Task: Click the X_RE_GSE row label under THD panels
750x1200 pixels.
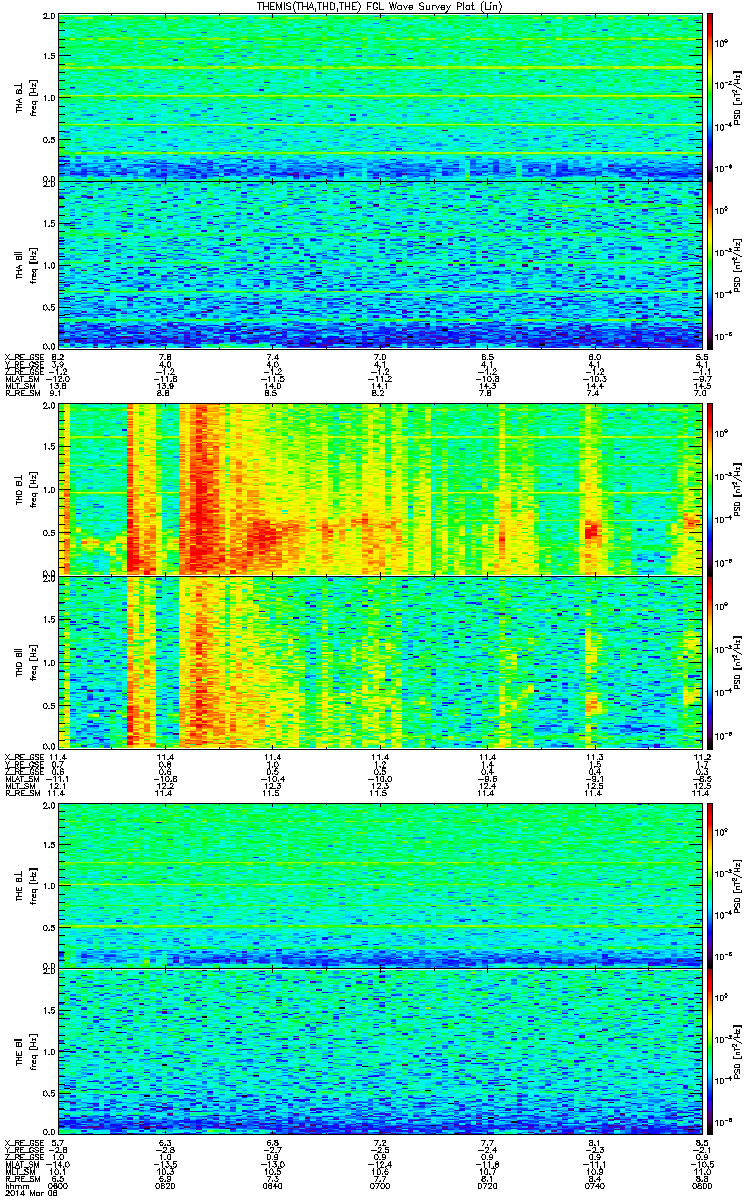Action: pyautogui.click(x=23, y=757)
